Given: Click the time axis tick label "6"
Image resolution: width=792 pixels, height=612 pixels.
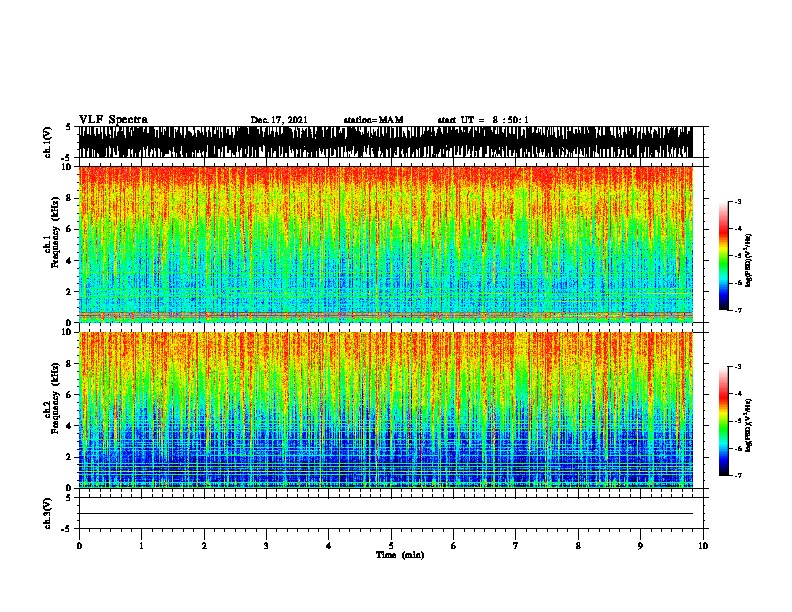Looking at the screenshot, I should [454, 546].
